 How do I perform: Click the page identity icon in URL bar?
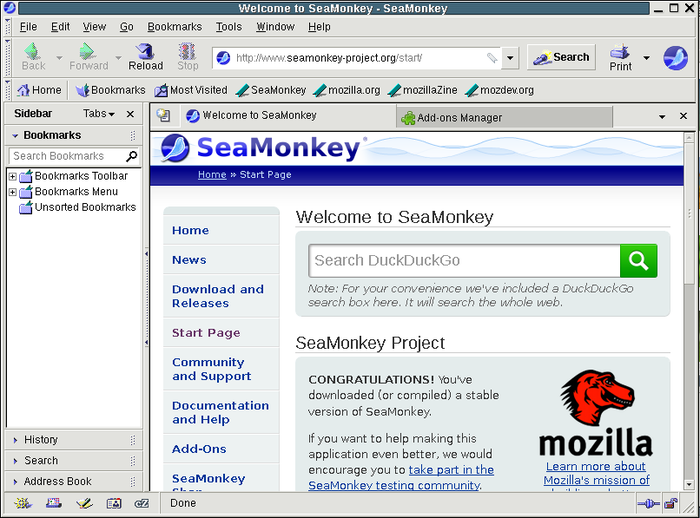click(223, 58)
